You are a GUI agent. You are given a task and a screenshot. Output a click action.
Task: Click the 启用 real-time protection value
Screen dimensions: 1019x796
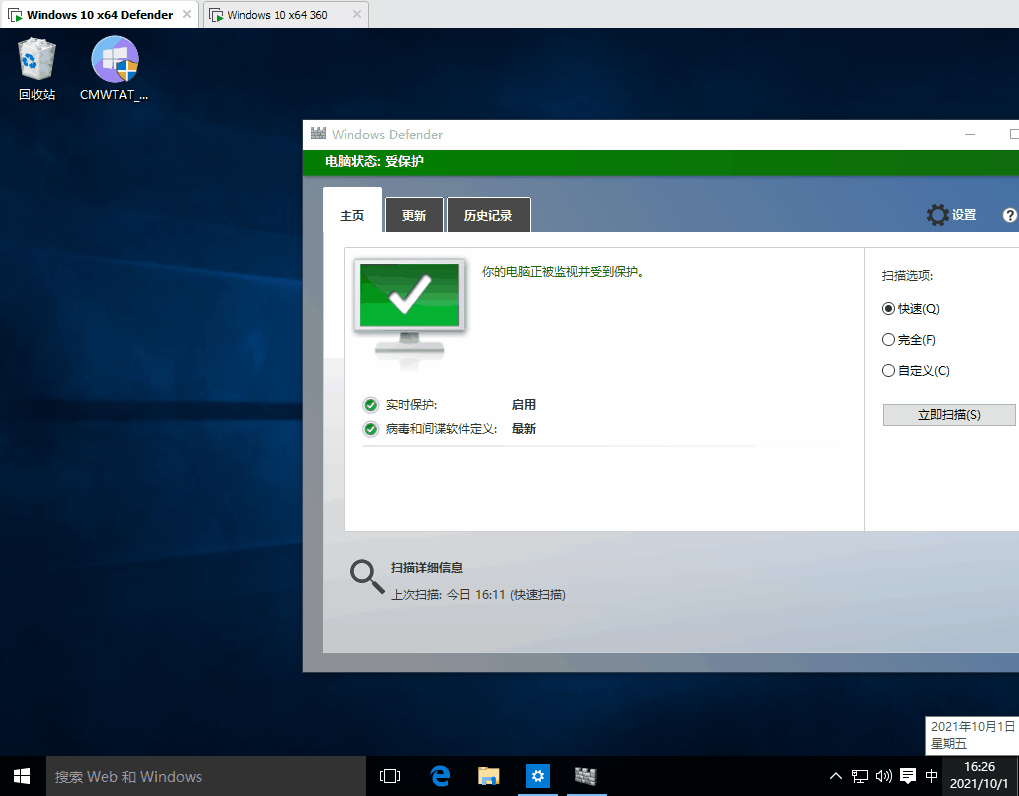(524, 405)
